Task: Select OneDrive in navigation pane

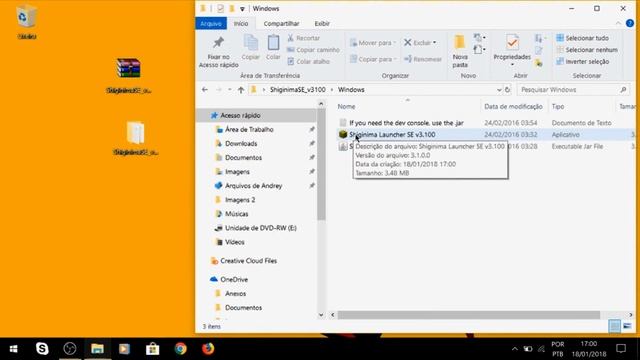Action: [234, 280]
